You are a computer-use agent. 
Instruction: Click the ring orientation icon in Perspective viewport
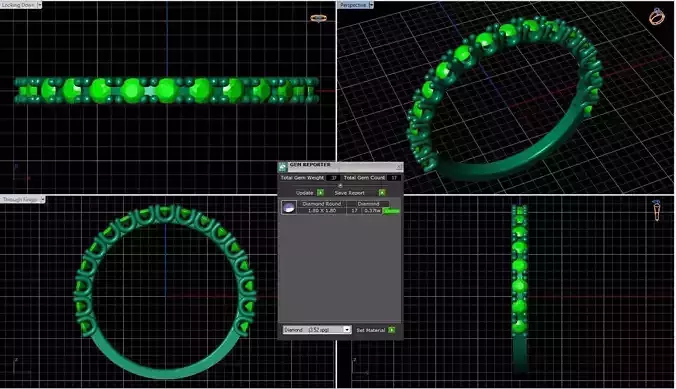(657, 17)
